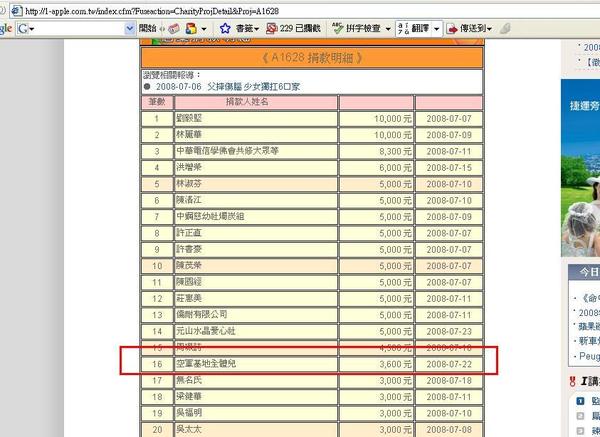Viewport: 600px width, 437px height.
Task: Click donor name 莊惠美
Action: 189,298
